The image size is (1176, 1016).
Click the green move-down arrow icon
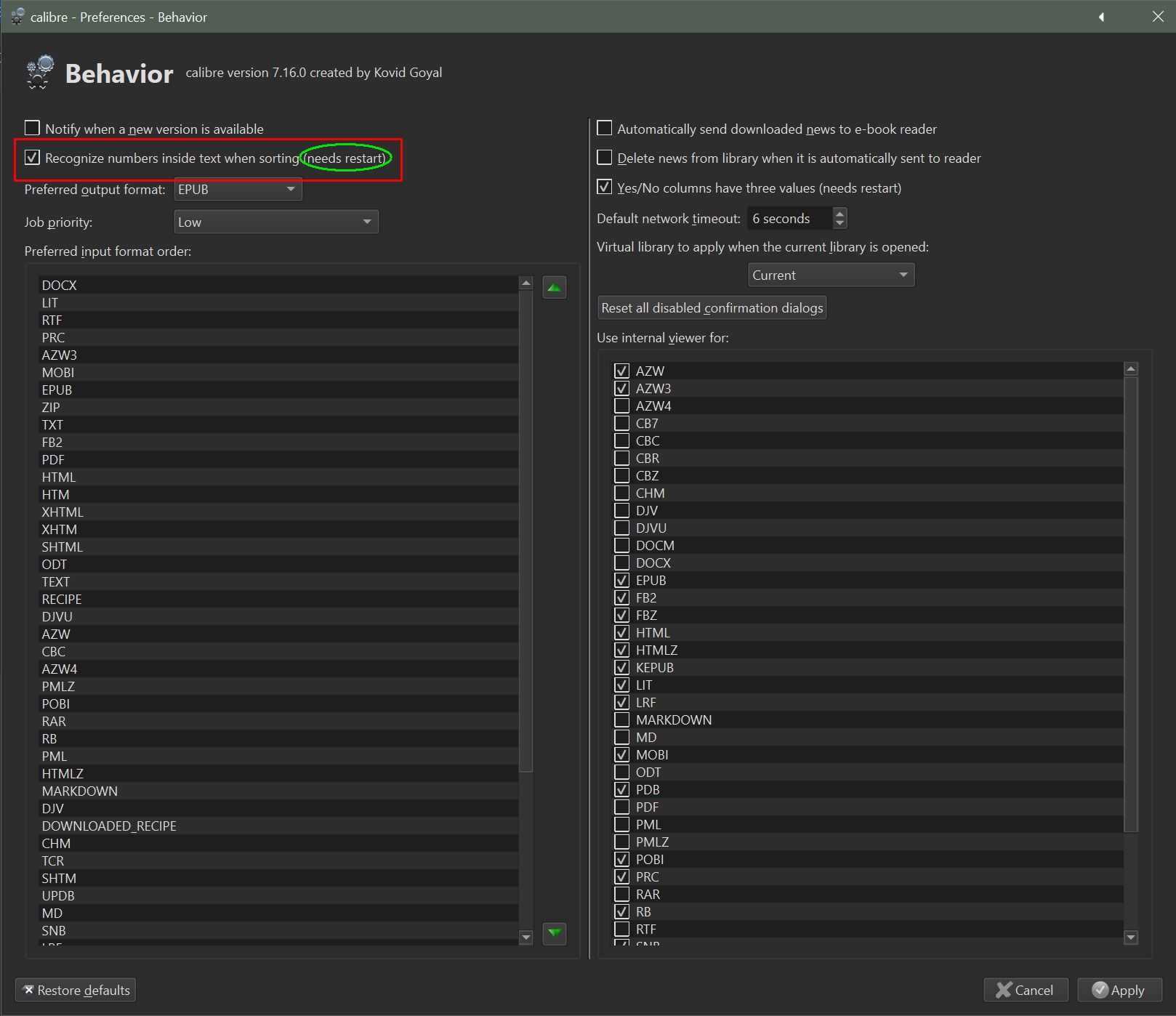[x=554, y=932]
